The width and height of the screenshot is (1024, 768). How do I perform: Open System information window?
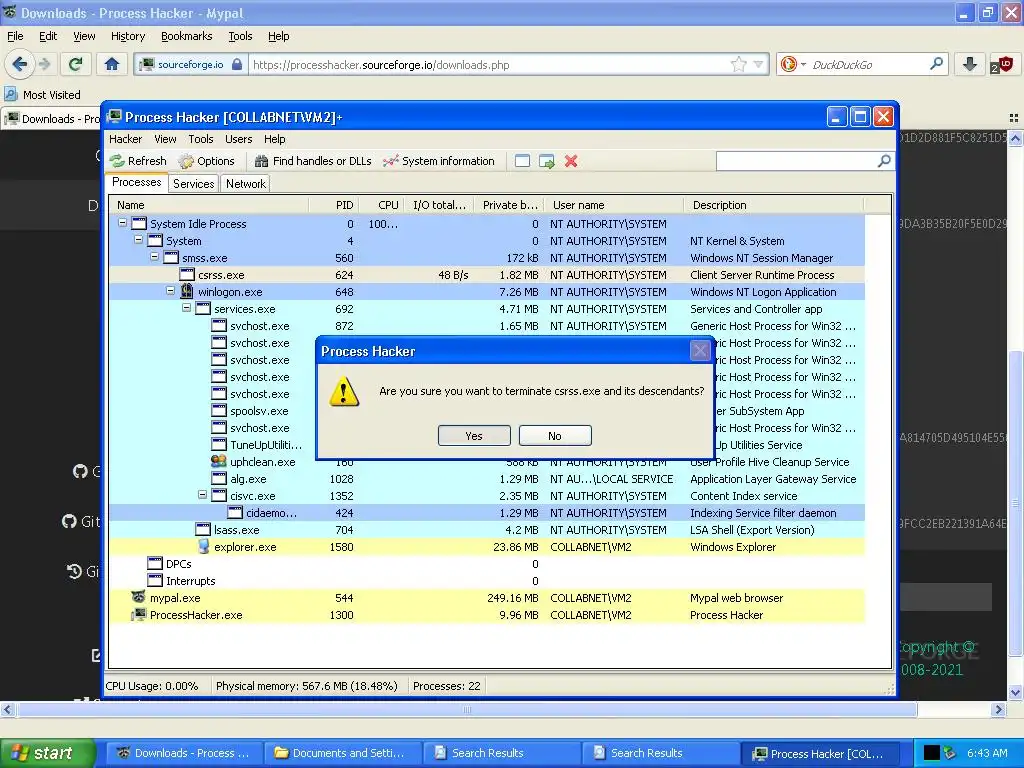click(x=439, y=161)
